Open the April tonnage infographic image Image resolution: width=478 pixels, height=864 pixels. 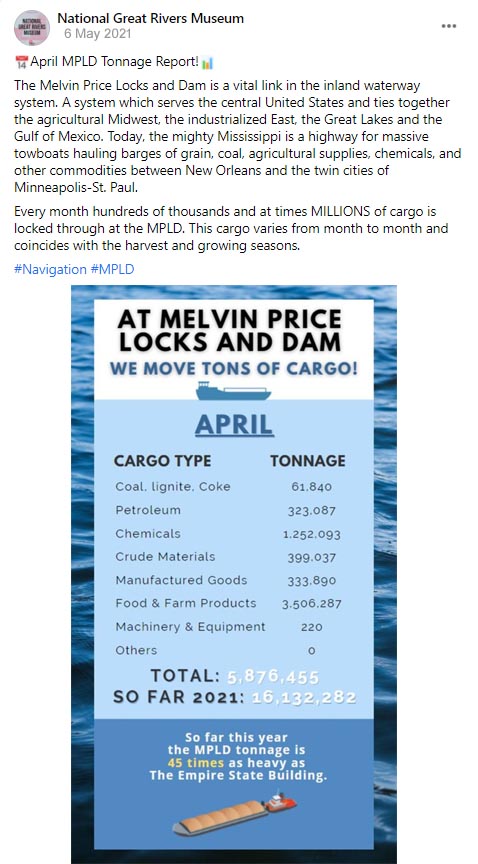click(234, 574)
